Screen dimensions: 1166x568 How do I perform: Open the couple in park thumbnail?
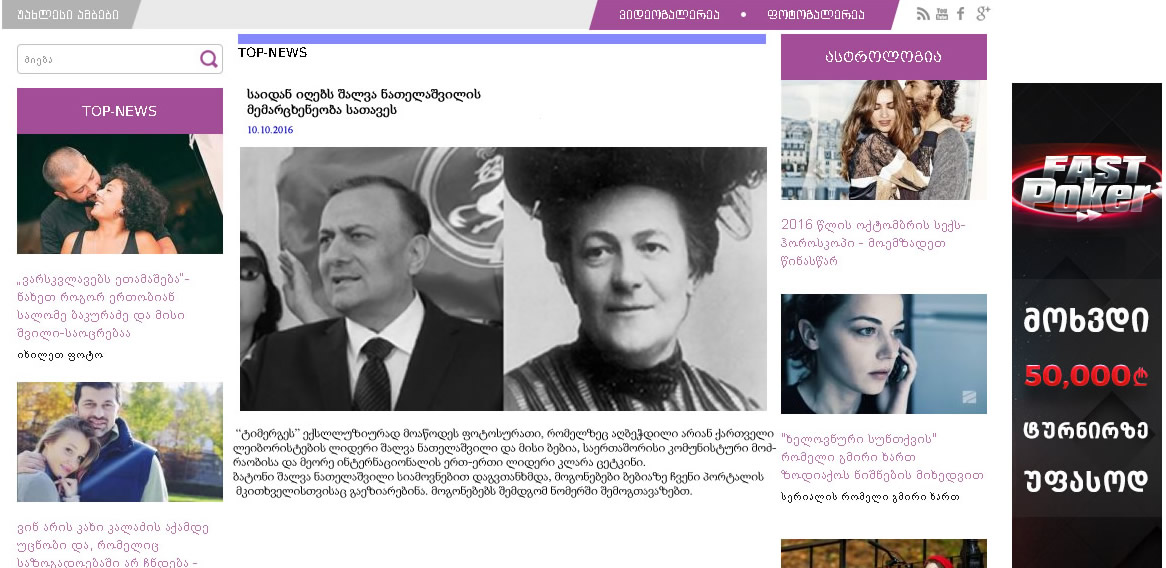coord(120,442)
